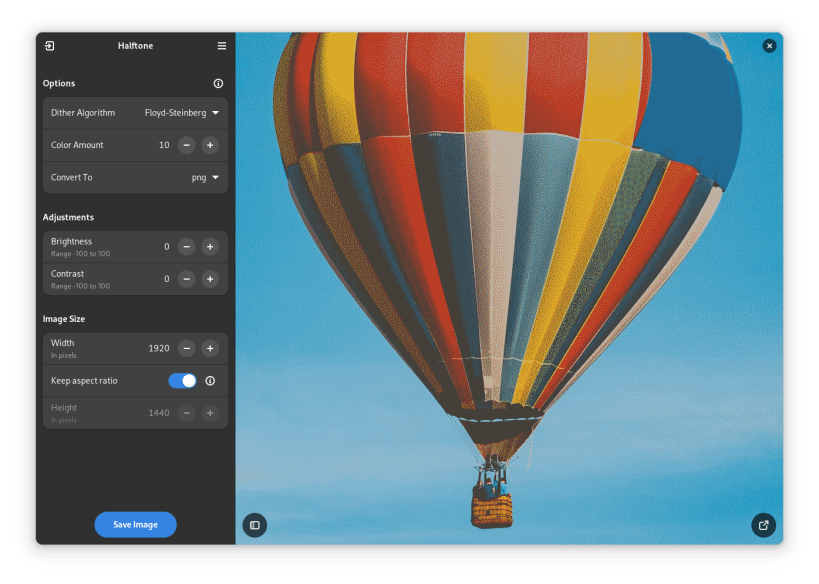Image resolution: width=819 pixels, height=584 pixels.
Task: Increase the Color Amount value
Action: coord(210,145)
